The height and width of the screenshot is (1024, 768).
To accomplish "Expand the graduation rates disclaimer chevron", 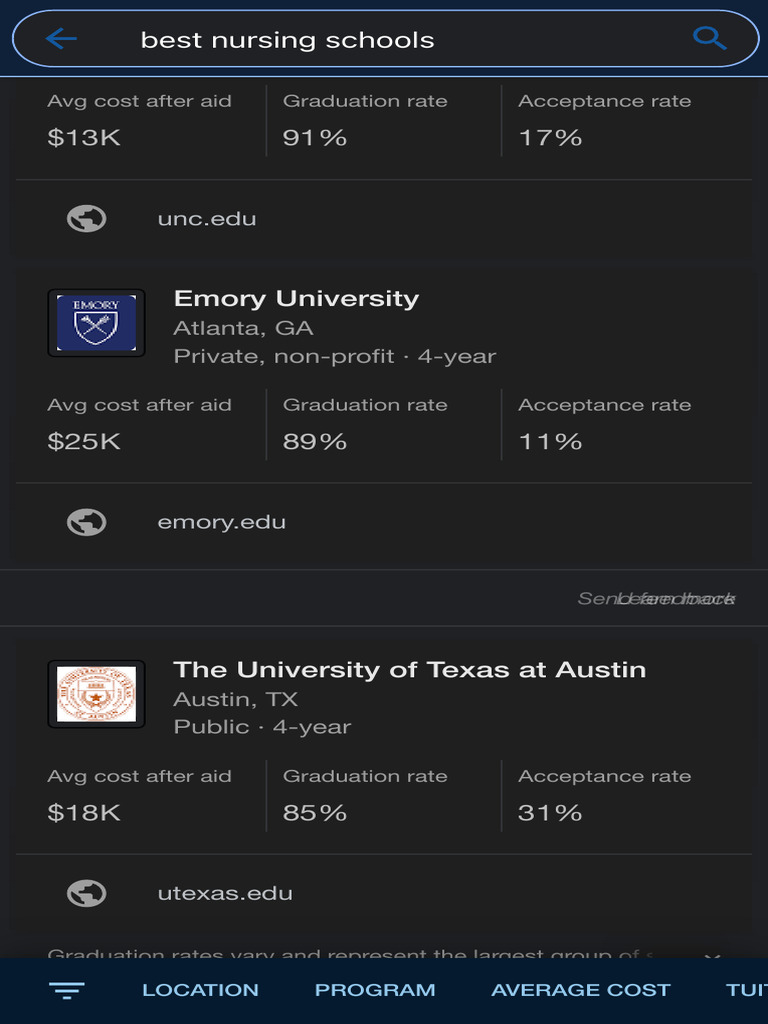I will 712,955.
